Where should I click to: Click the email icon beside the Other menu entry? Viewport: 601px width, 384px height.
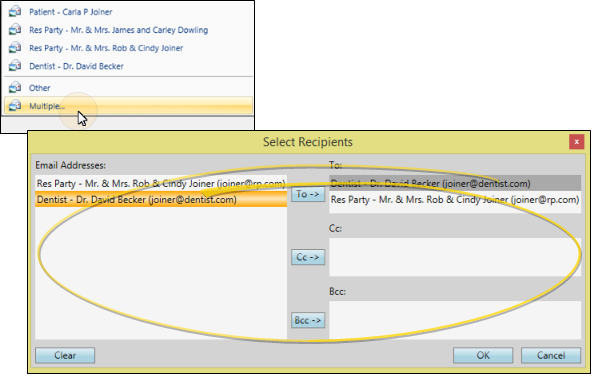15,87
